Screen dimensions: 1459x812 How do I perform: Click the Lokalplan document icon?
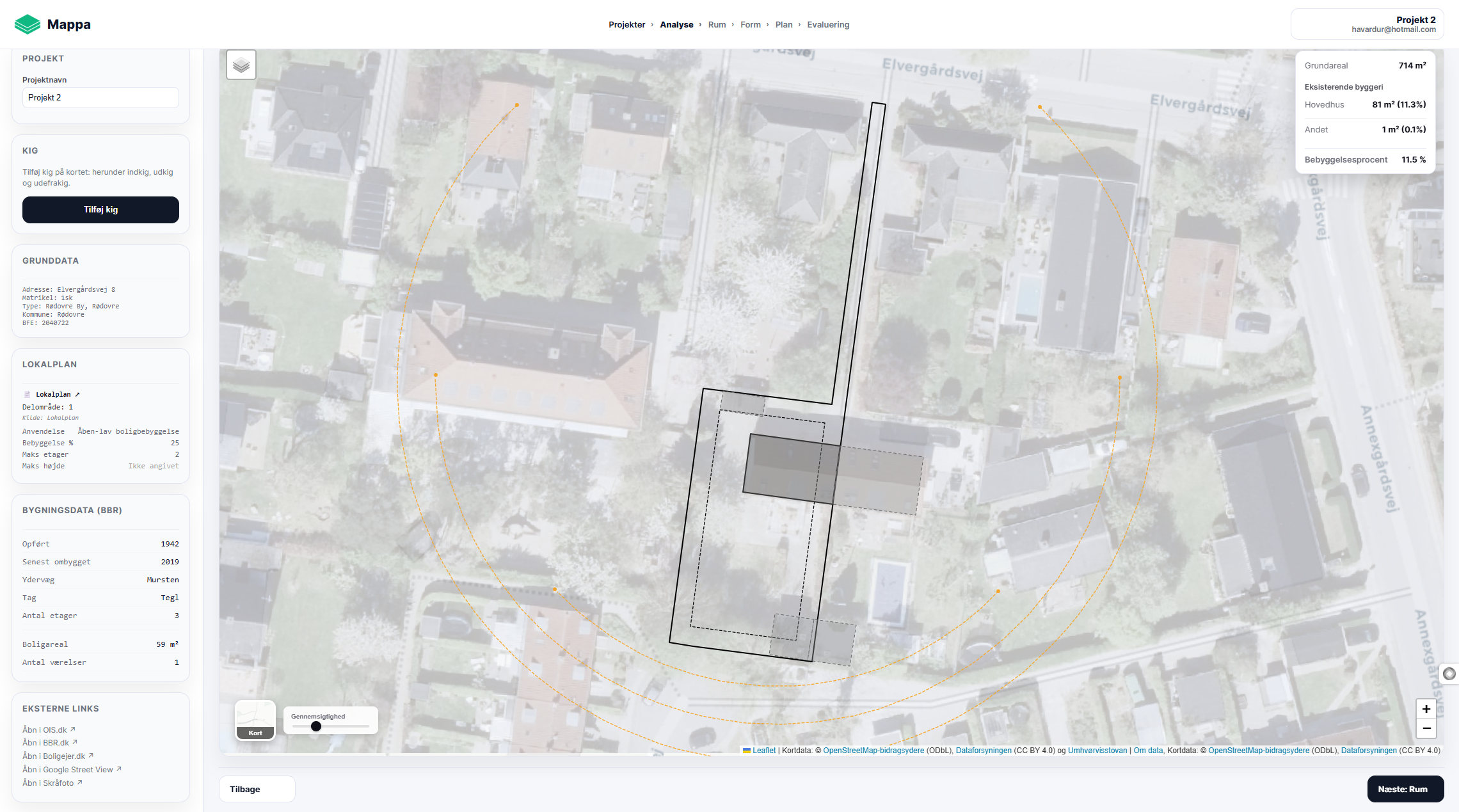point(27,395)
